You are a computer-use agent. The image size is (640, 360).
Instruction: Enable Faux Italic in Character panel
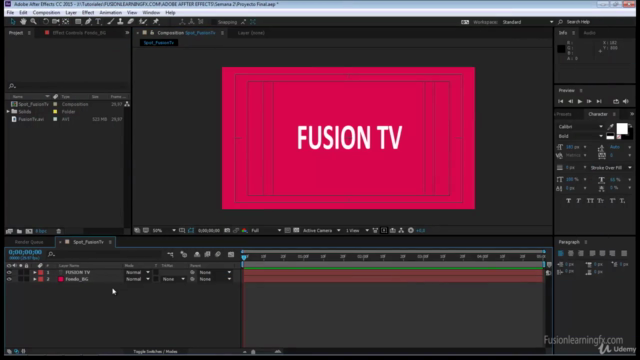(x=578, y=200)
